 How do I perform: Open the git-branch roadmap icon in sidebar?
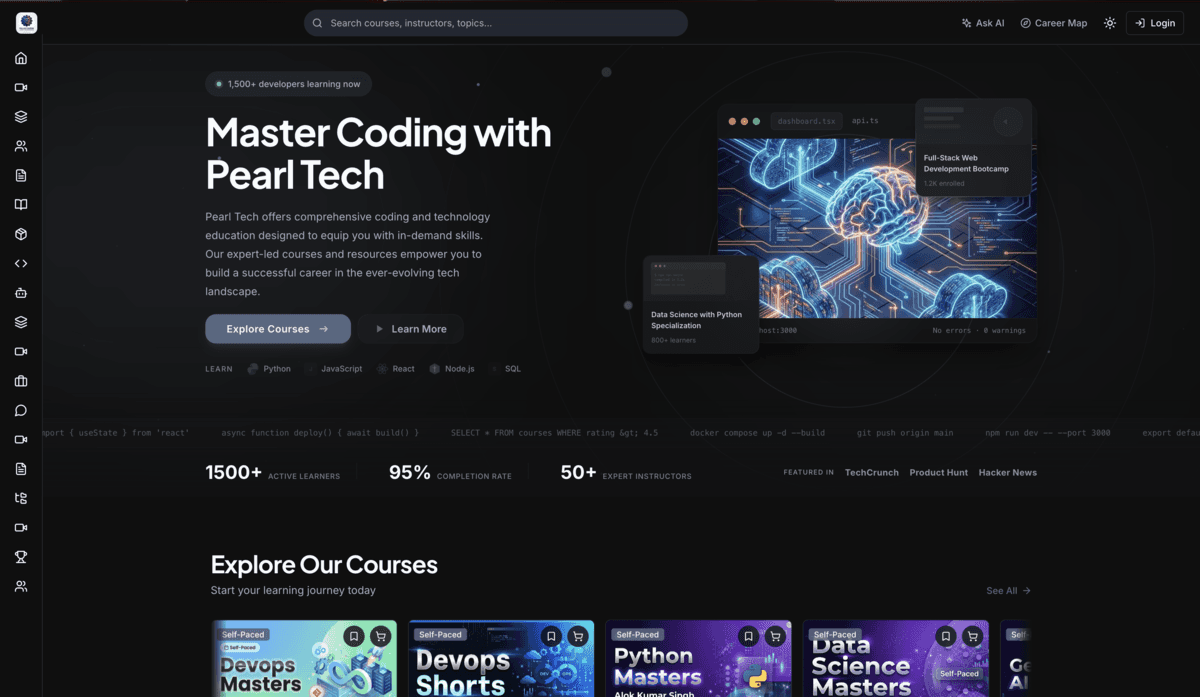pos(20,497)
